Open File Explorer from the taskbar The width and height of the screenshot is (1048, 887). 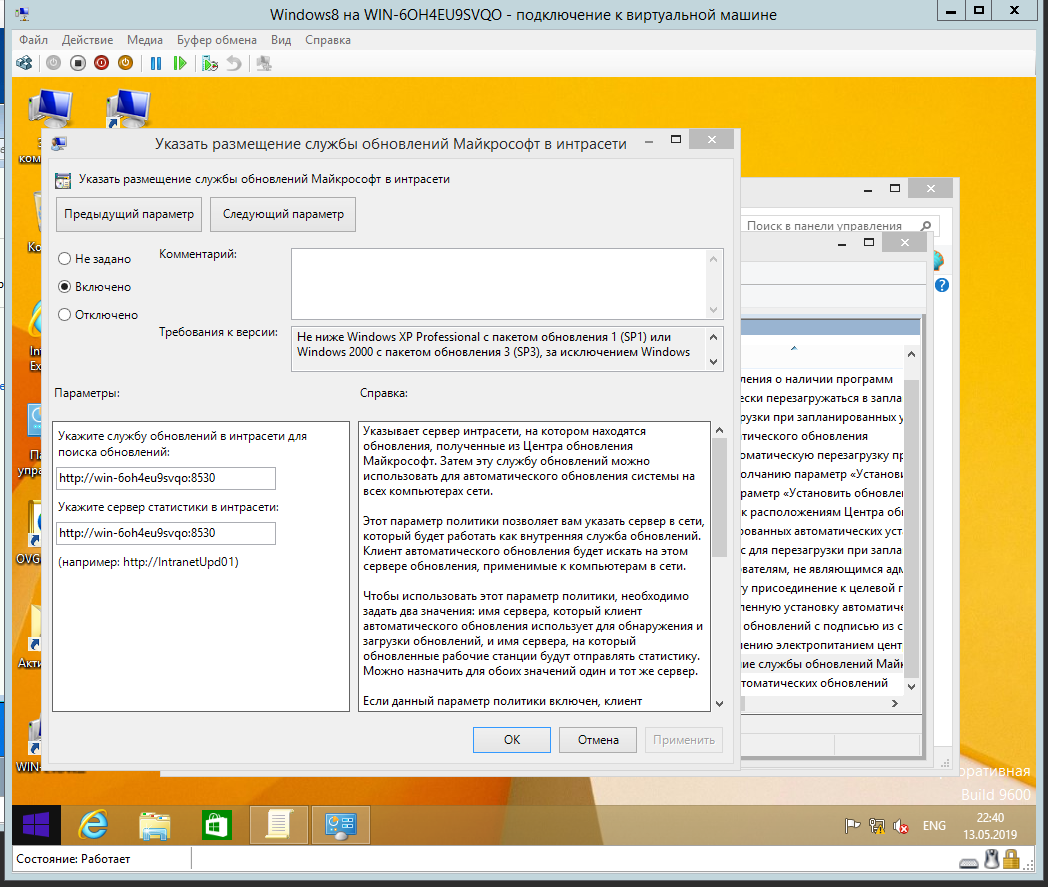point(154,826)
